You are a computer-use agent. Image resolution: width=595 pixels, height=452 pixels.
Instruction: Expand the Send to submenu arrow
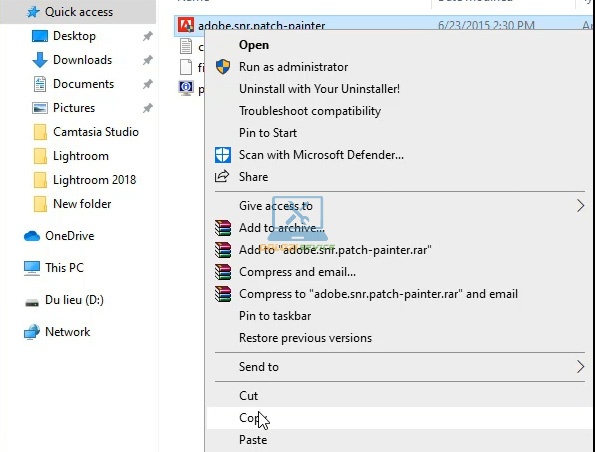tap(580, 367)
